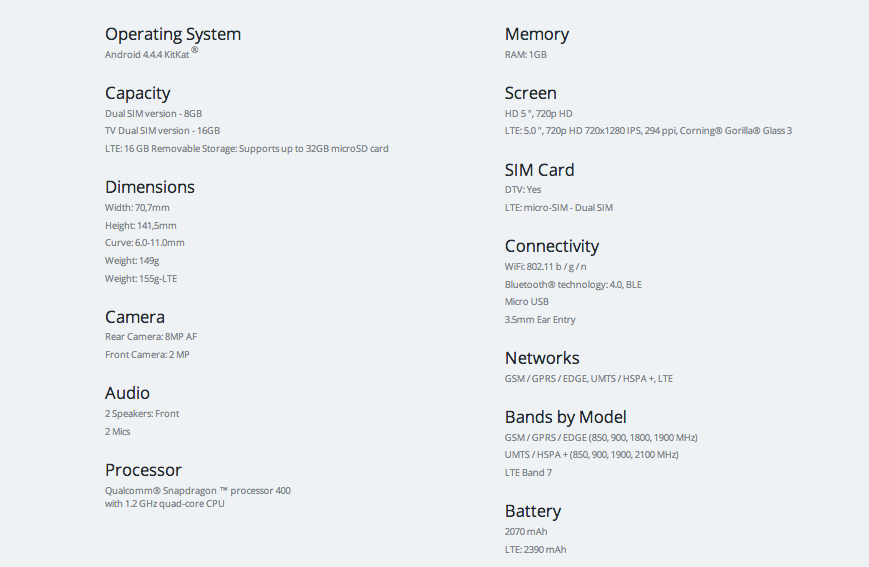Select the Rear Camera 8MP AF text
Screen dimensions: 869x567
coord(150,337)
